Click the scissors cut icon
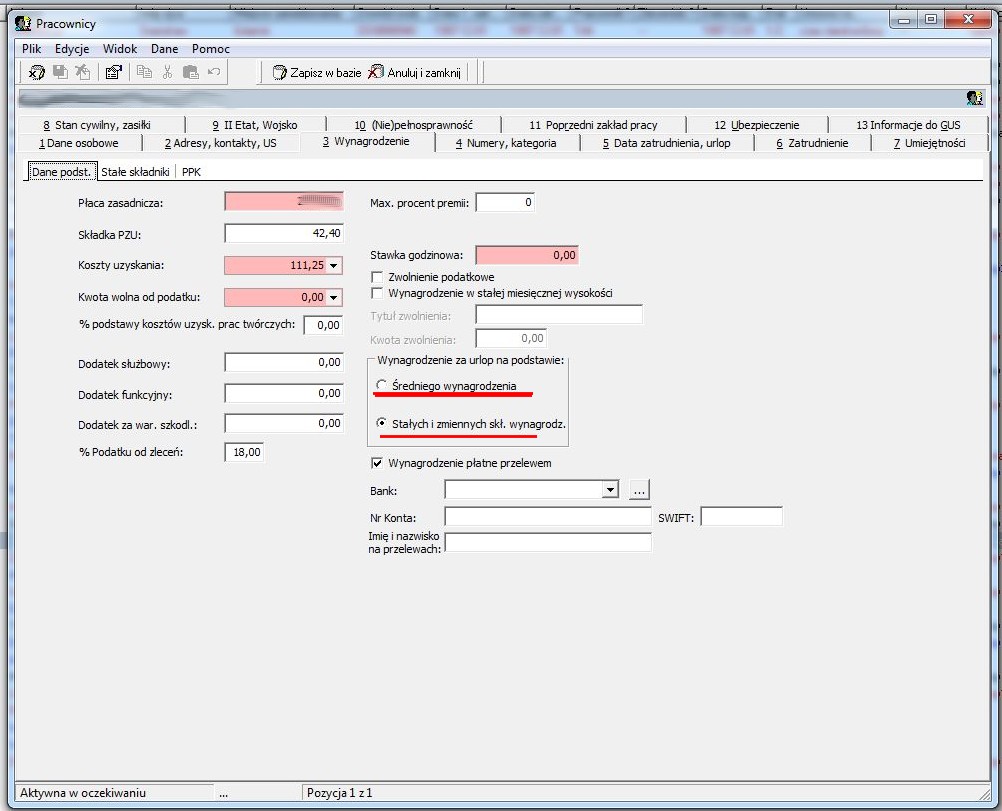Image resolution: width=1002 pixels, height=811 pixels. pyautogui.click(x=167, y=72)
